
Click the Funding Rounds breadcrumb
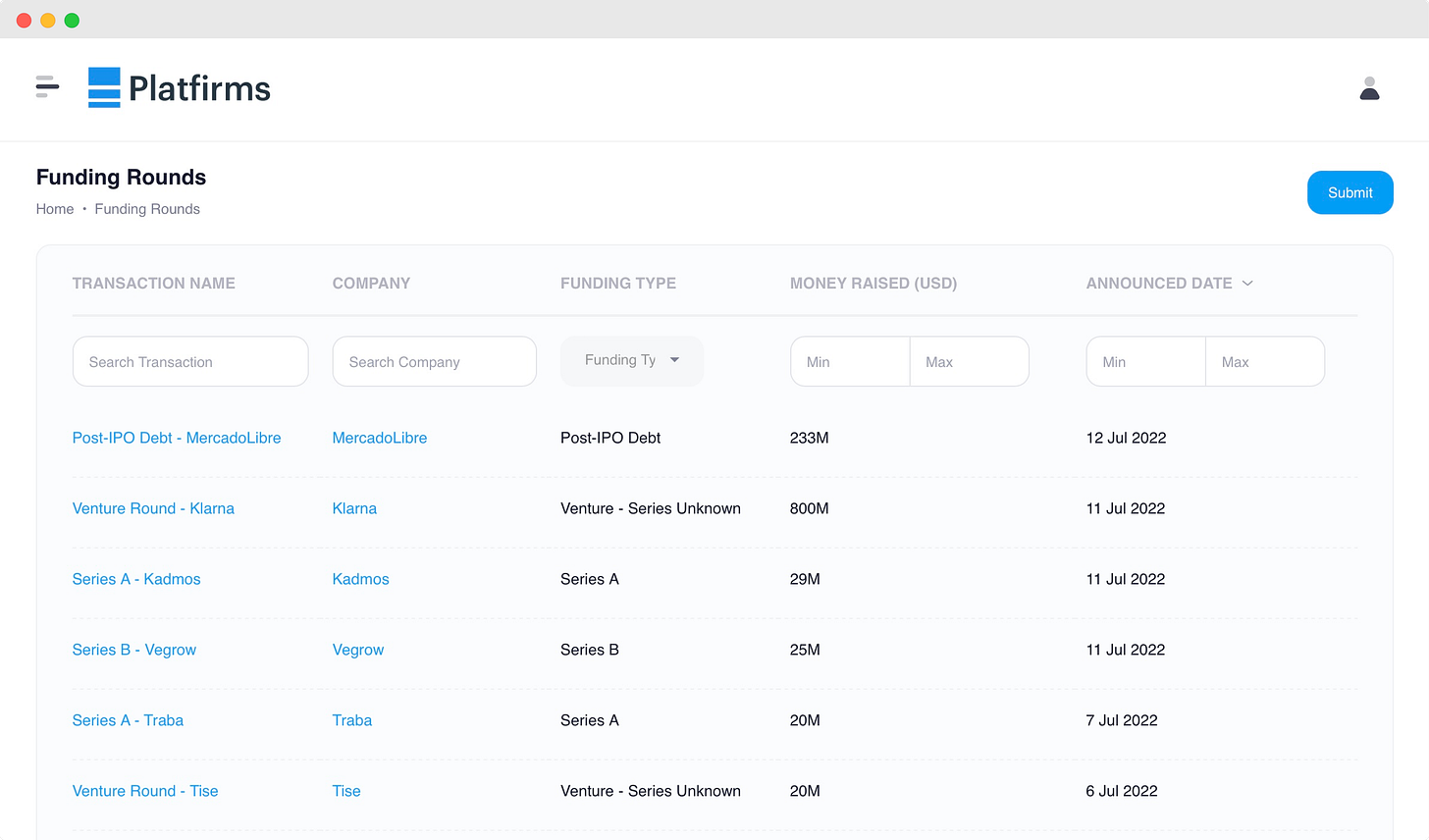[x=147, y=209]
